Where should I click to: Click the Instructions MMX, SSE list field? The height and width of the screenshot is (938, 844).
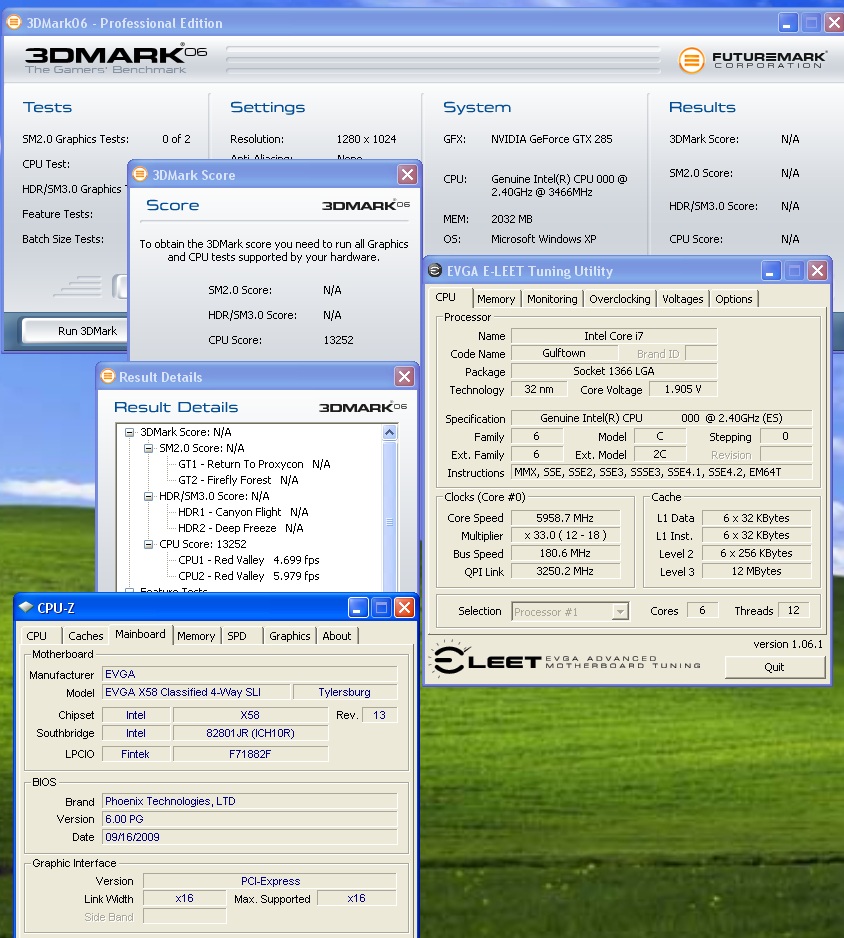(662, 472)
